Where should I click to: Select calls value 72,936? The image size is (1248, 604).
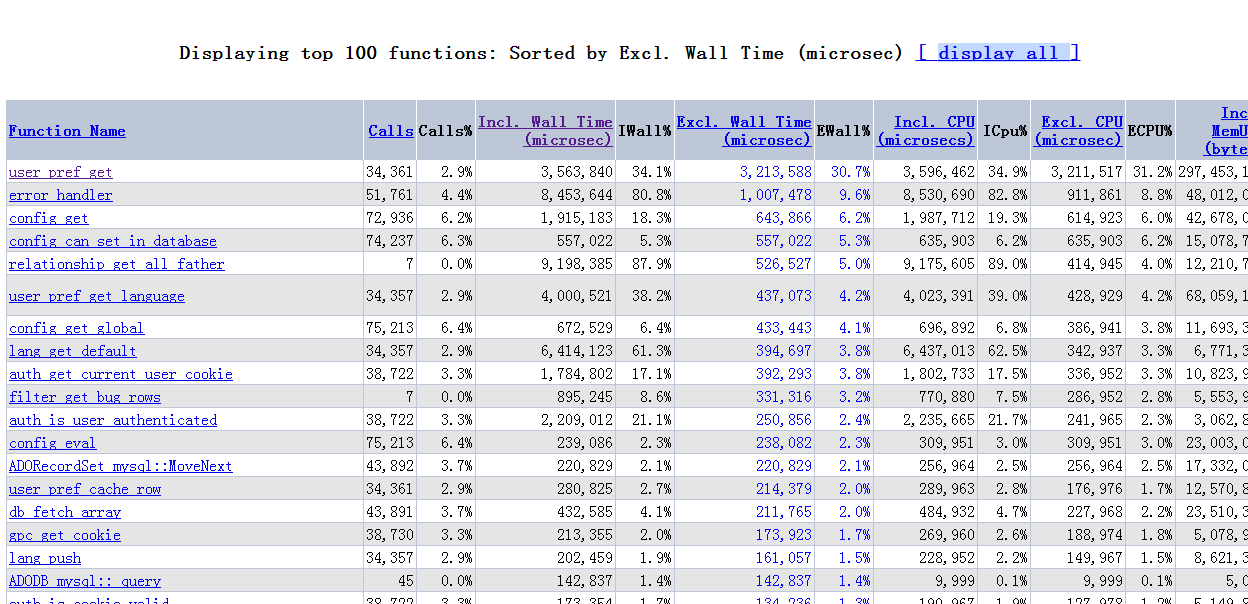[x=389, y=218]
